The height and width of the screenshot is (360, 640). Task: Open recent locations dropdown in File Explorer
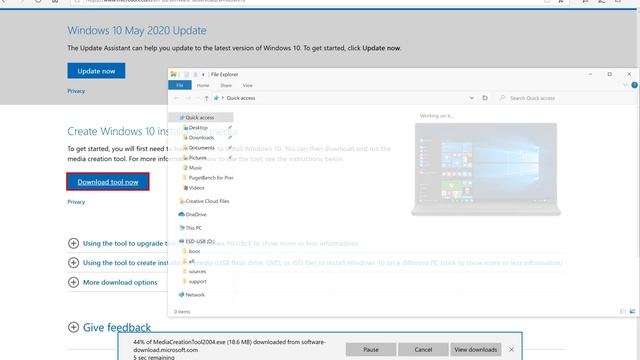click(x=198, y=98)
